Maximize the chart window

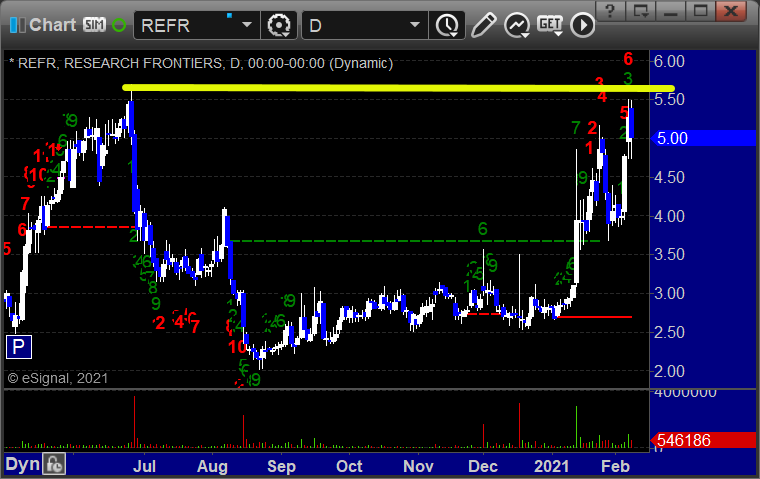[x=700, y=11]
